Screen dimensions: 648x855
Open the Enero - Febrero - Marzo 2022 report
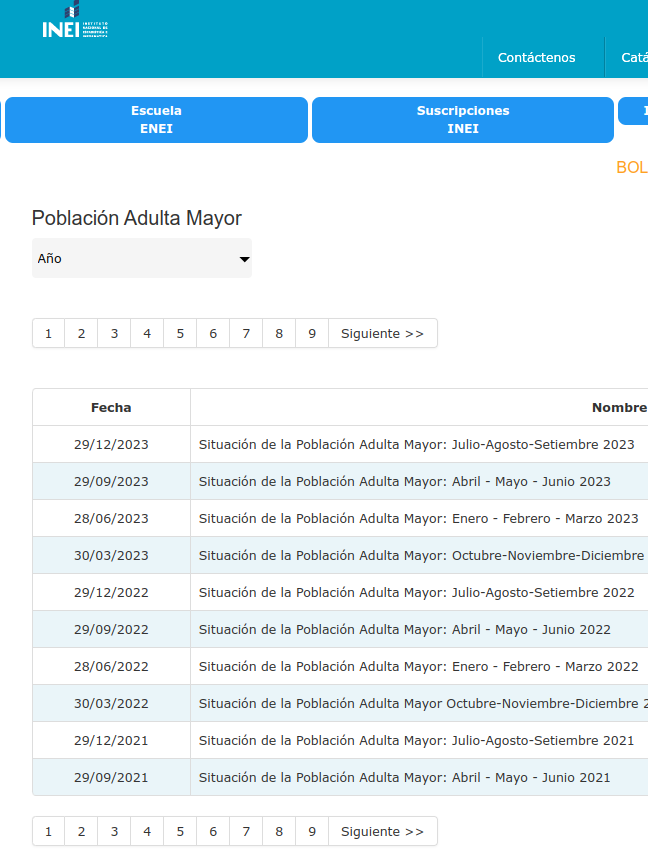tap(418, 667)
